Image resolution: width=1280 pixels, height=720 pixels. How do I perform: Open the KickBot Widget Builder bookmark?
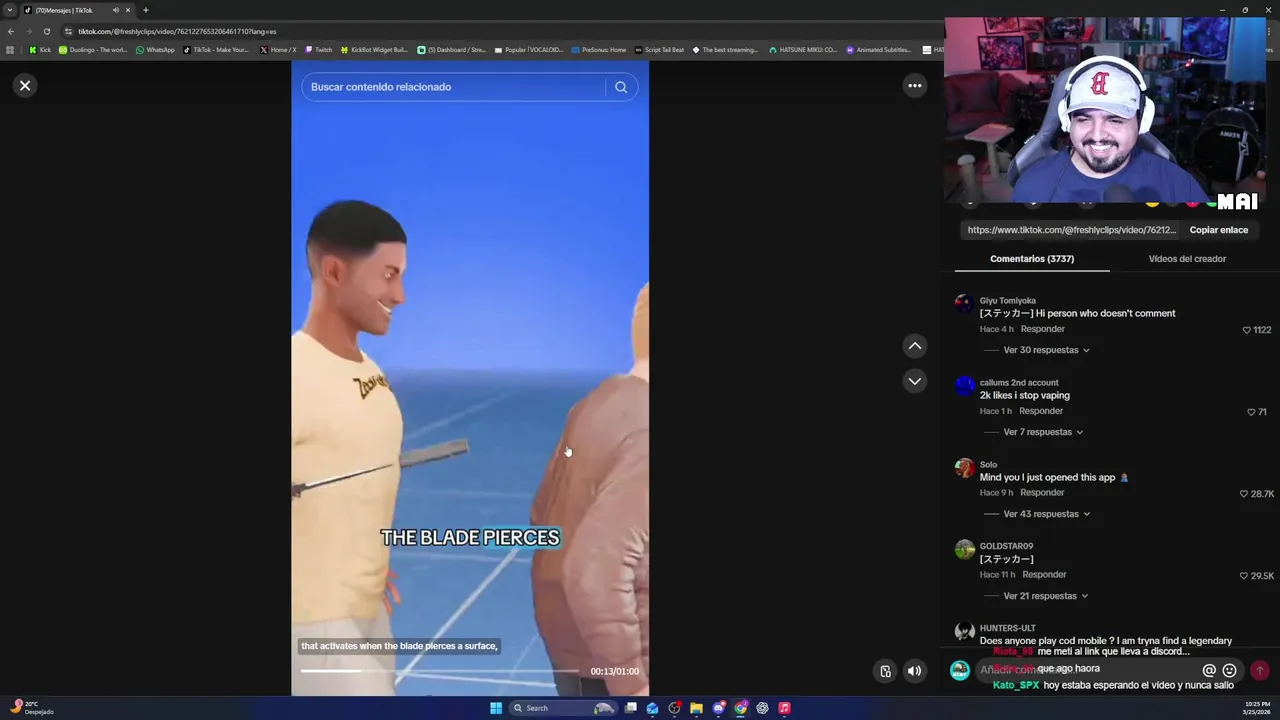[x=374, y=50]
